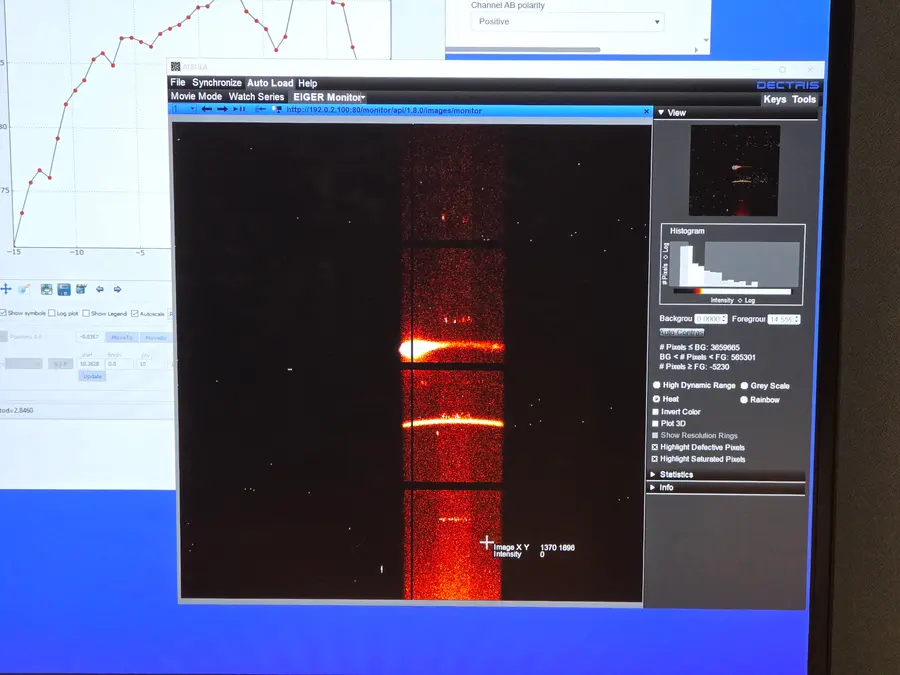Image resolution: width=900 pixels, height=675 pixels.
Task: Select High Dynamic Range color mode
Action: [657, 385]
